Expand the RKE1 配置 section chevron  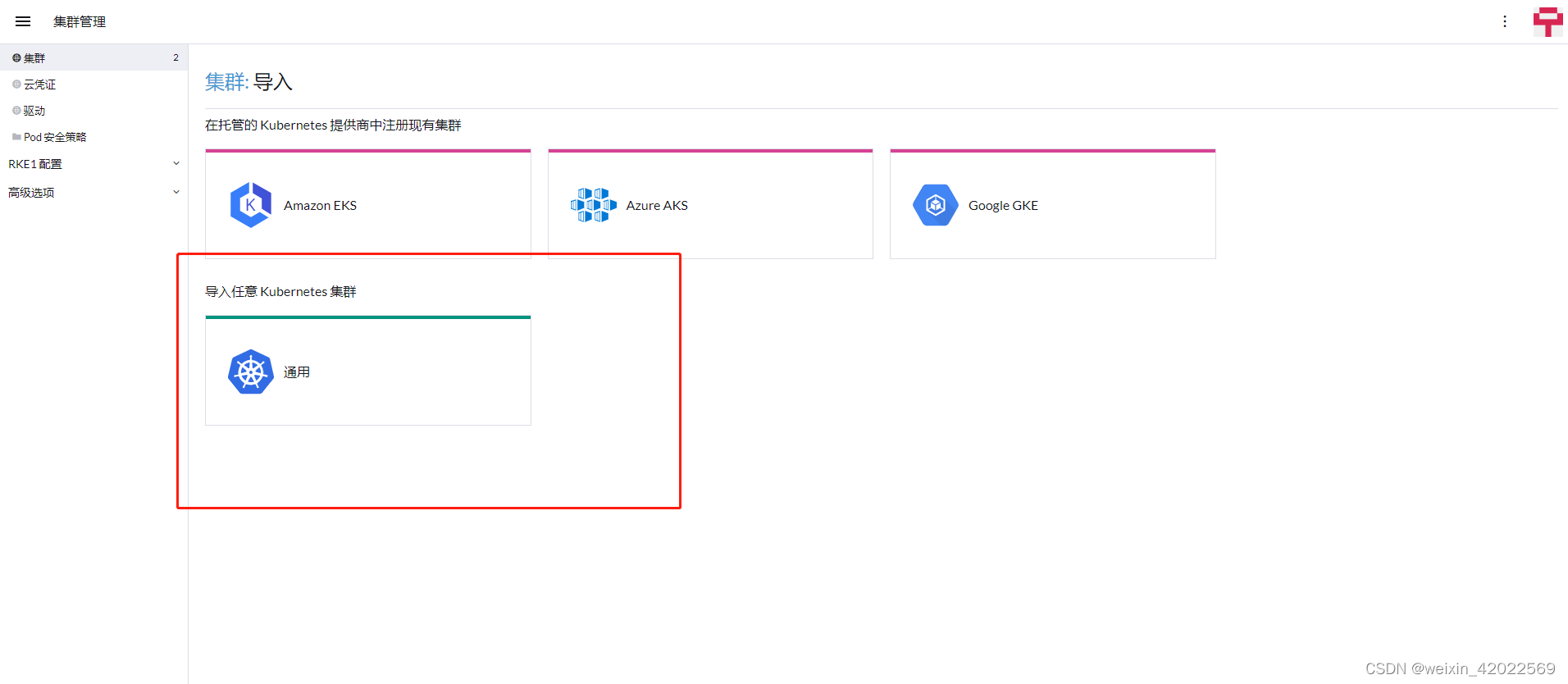(x=176, y=163)
